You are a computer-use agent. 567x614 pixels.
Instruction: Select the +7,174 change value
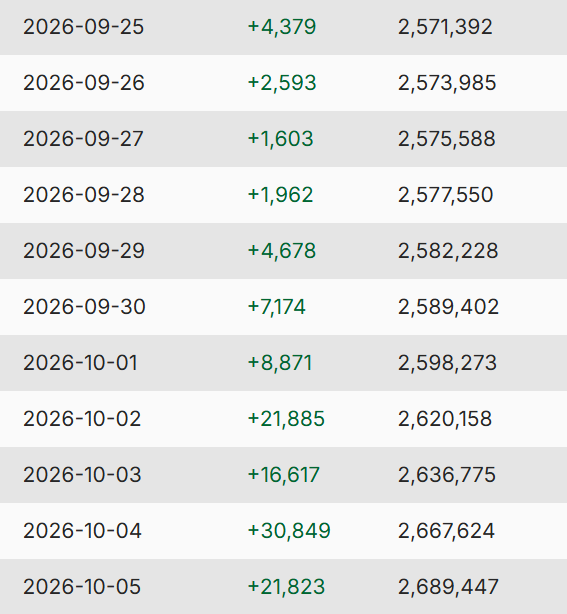(x=276, y=307)
